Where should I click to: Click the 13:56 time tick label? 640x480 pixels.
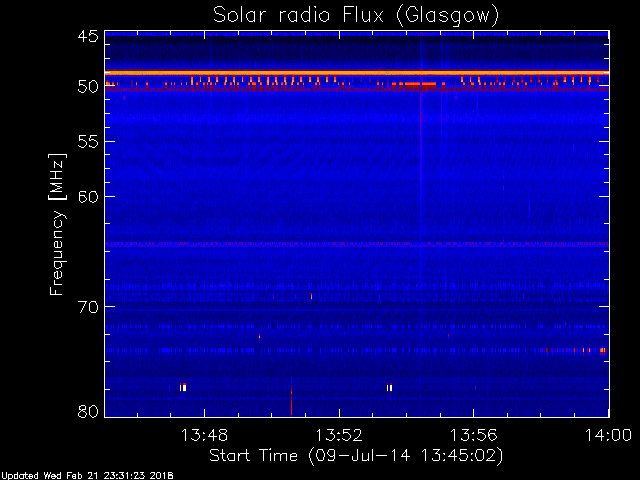tap(473, 436)
